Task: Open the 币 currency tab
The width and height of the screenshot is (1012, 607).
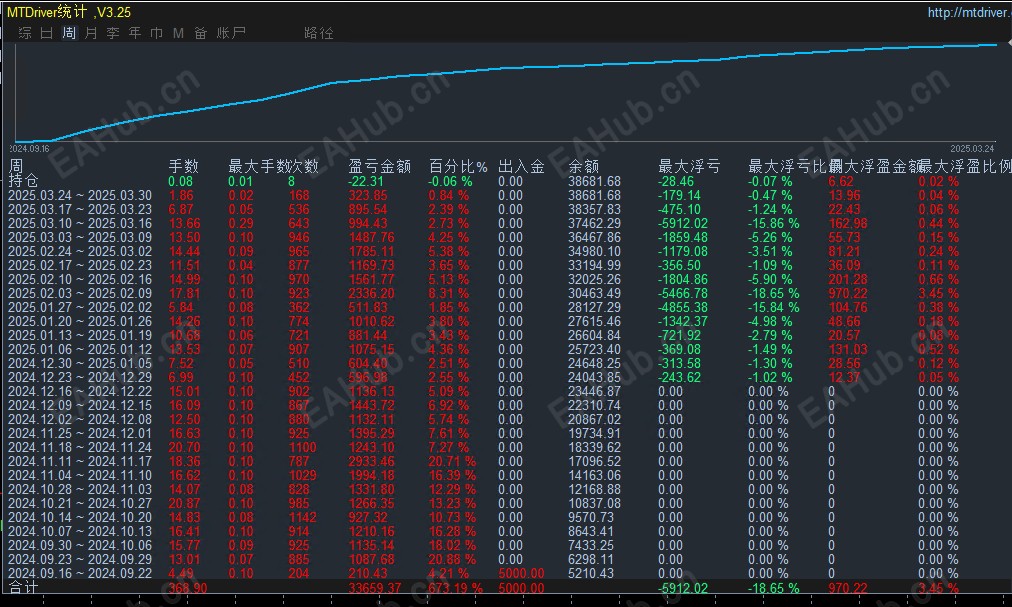Action: [x=157, y=33]
